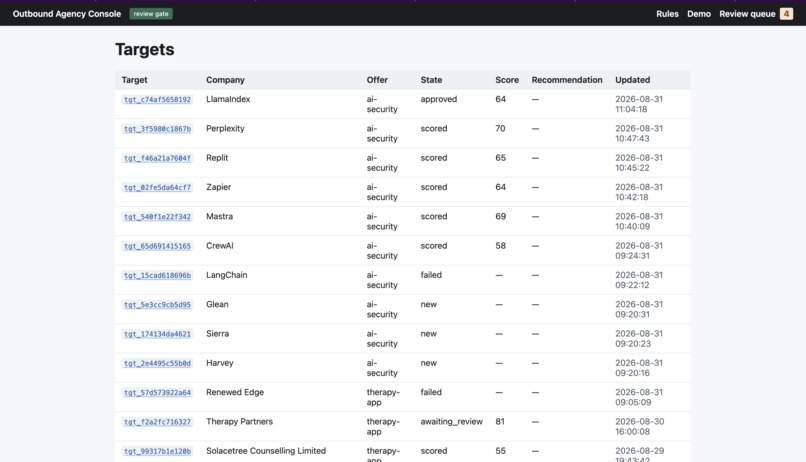The height and width of the screenshot is (462, 806).
Task: Open the Rules page
Action: 667,14
